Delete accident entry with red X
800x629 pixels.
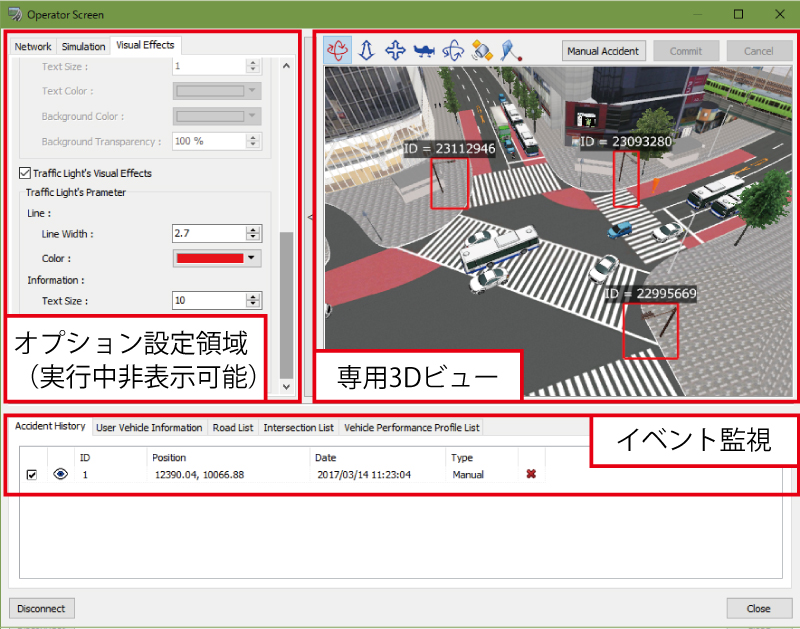pyautogui.click(x=531, y=474)
